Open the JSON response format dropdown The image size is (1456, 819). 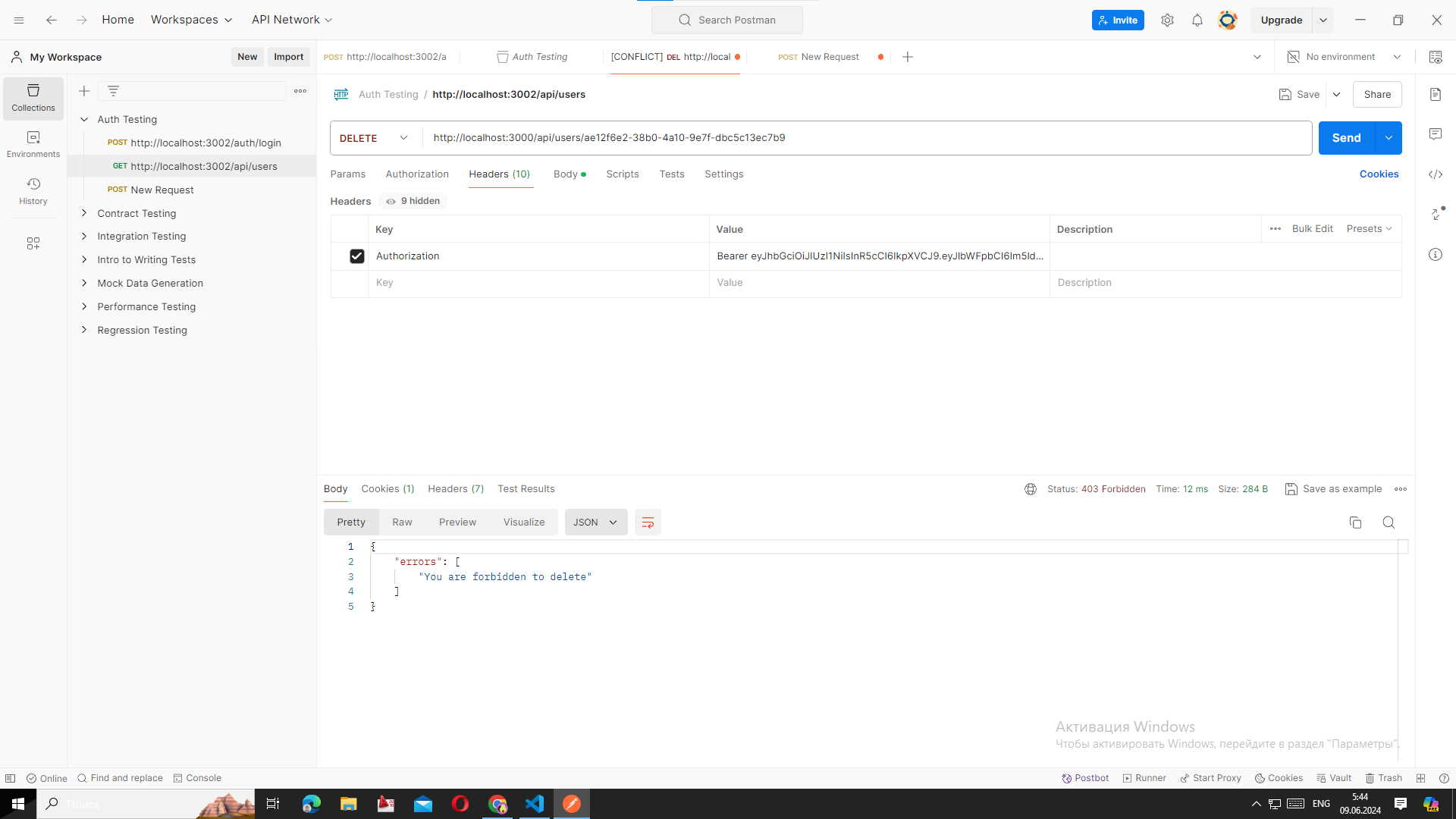point(595,522)
